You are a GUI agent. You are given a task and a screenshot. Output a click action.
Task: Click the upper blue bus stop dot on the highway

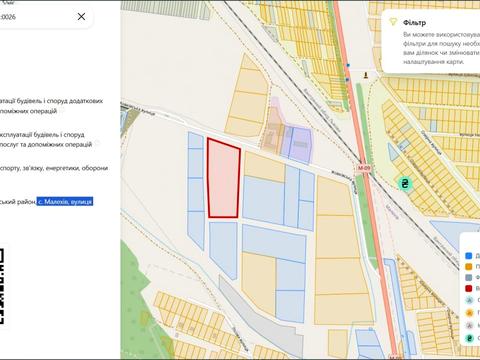pos(348,65)
